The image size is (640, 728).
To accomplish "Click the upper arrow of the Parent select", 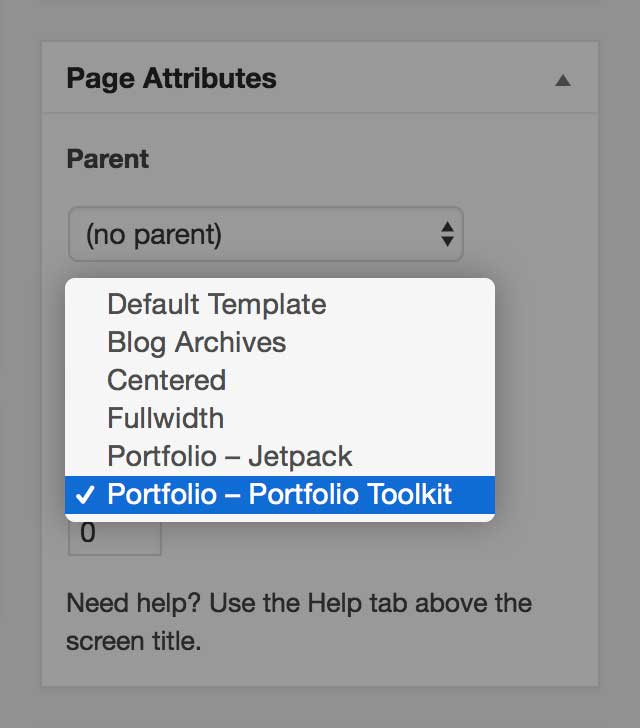I will tap(447, 227).
